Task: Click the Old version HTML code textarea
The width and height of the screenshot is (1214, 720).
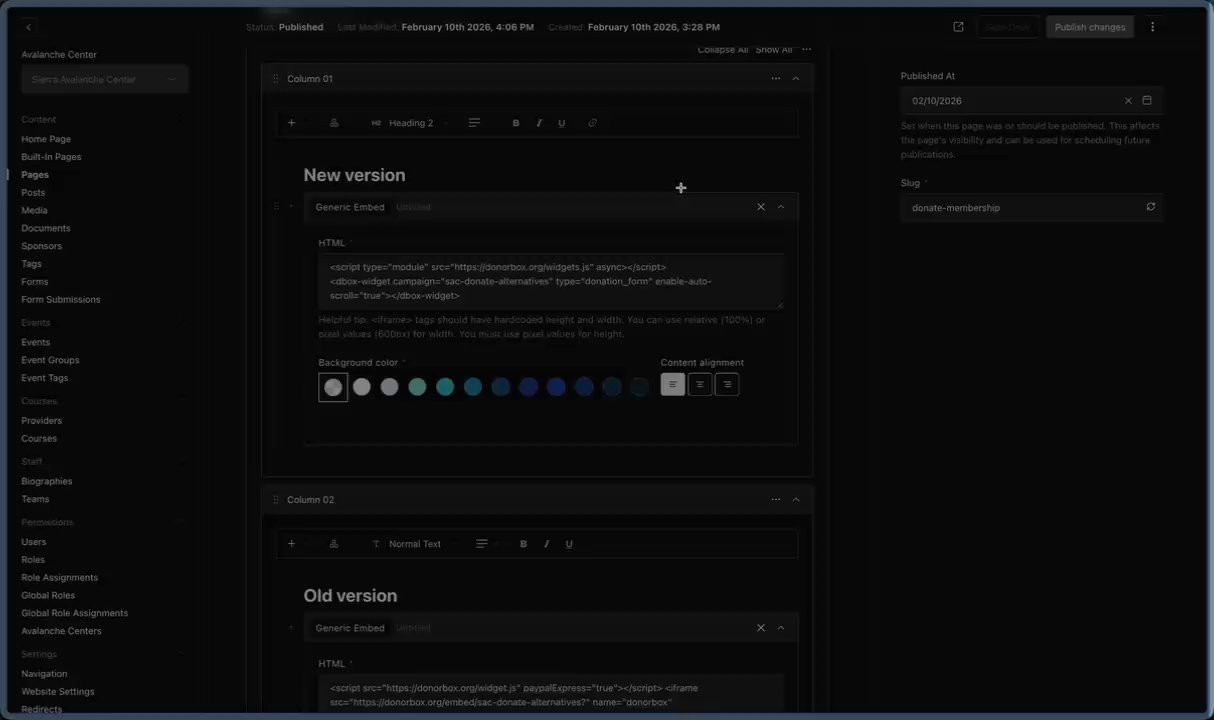Action: (x=550, y=694)
